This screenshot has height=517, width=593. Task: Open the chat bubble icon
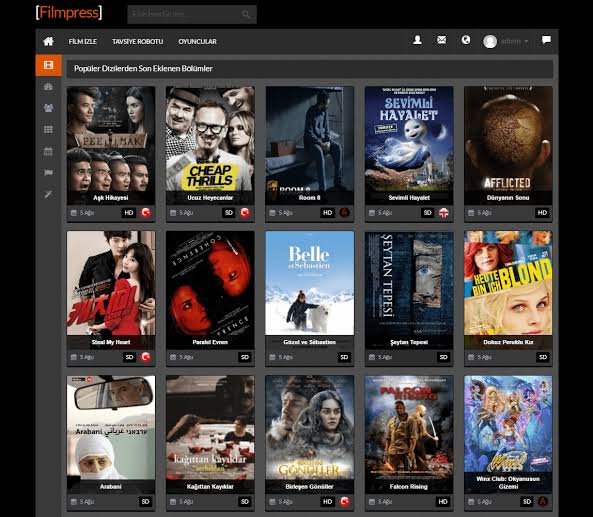coord(546,40)
